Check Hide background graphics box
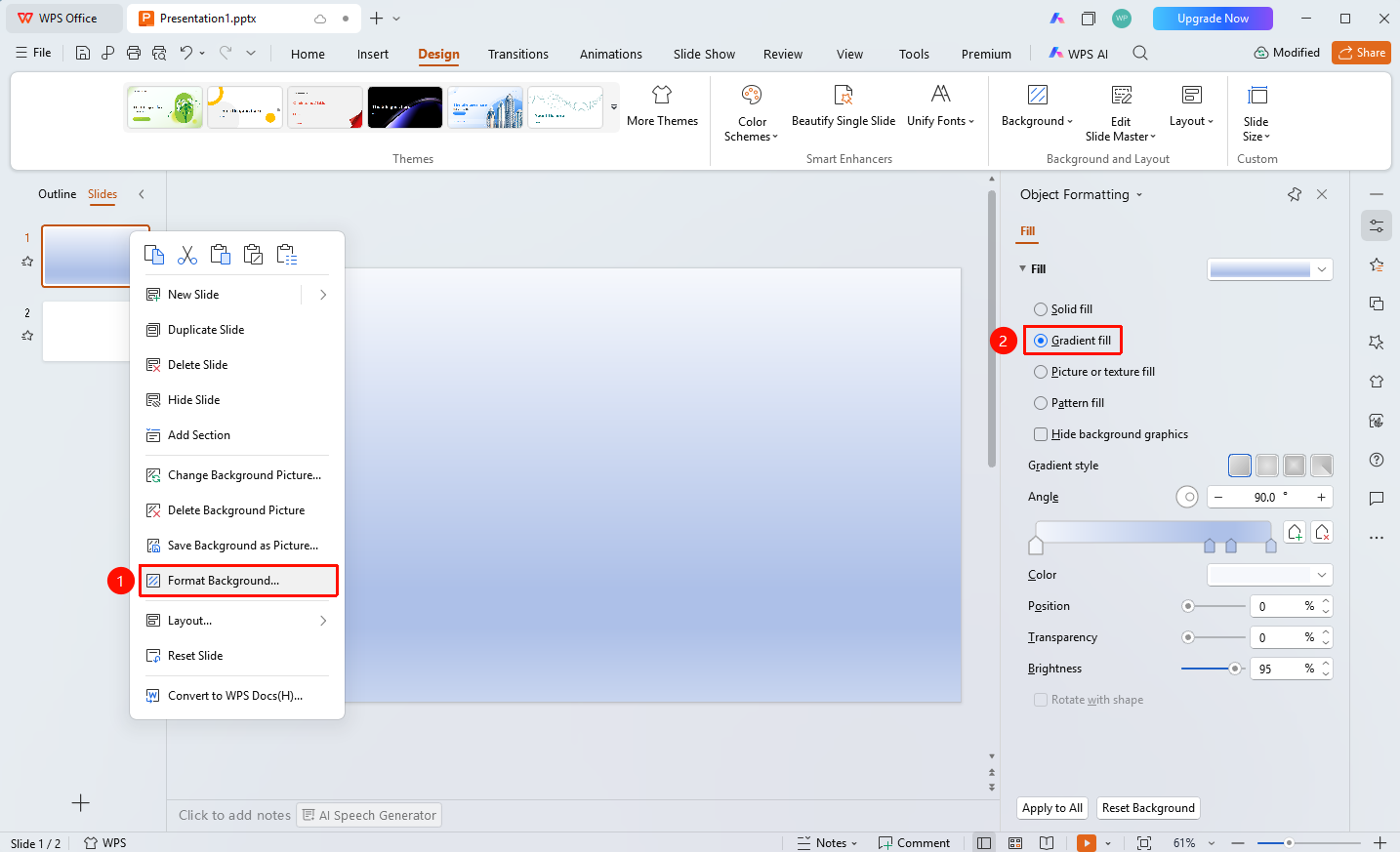Image resolution: width=1400 pixels, height=852 pixels. pyautogui.click(x=1041, y=434)
